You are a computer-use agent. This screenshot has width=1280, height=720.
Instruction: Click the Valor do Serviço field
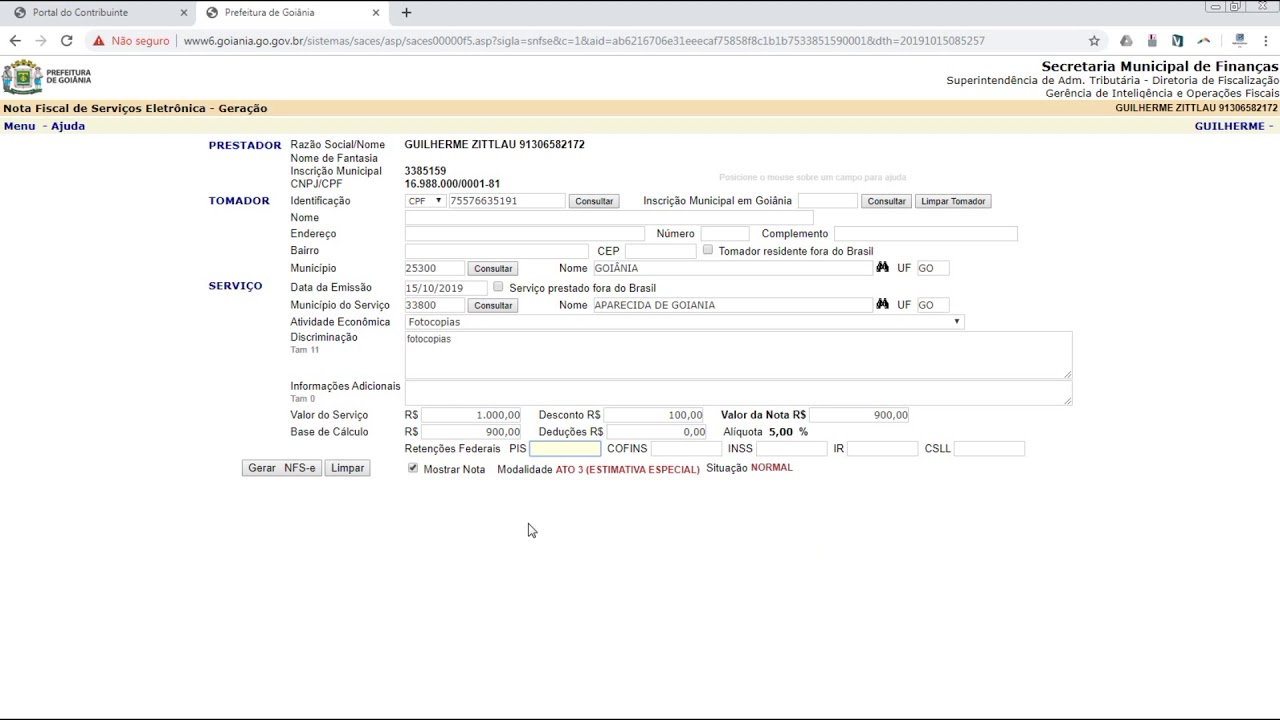(x=471, y=415)
